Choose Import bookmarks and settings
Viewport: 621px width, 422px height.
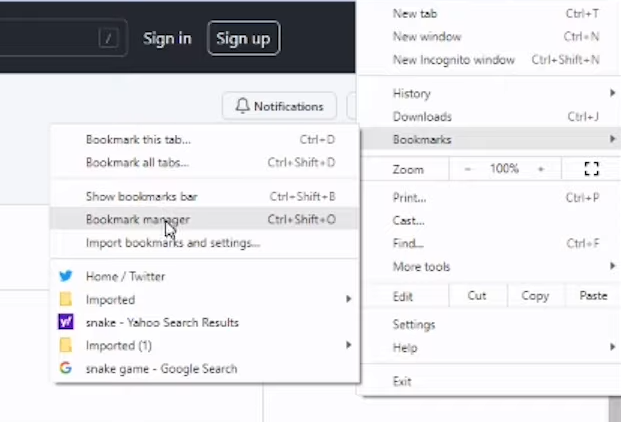click(205, 243)
